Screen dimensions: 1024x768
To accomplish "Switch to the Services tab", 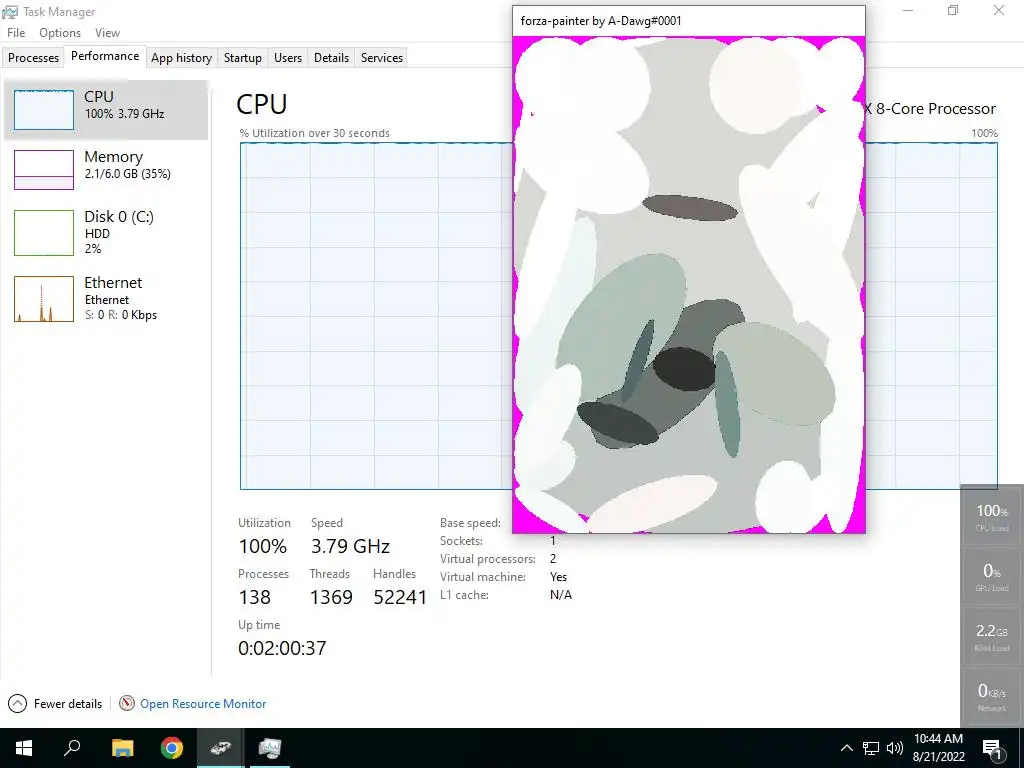I will [x=382, y=57].
